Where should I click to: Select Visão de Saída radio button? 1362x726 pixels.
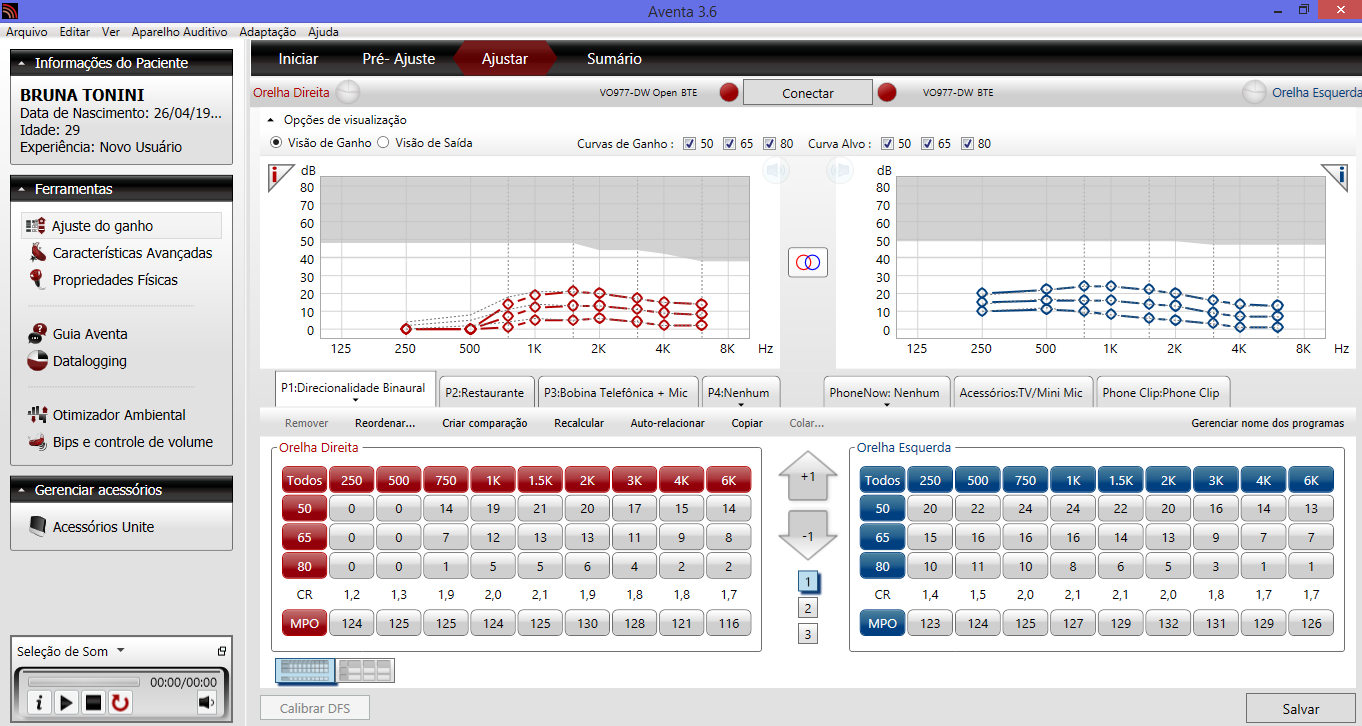pos(383,143)
